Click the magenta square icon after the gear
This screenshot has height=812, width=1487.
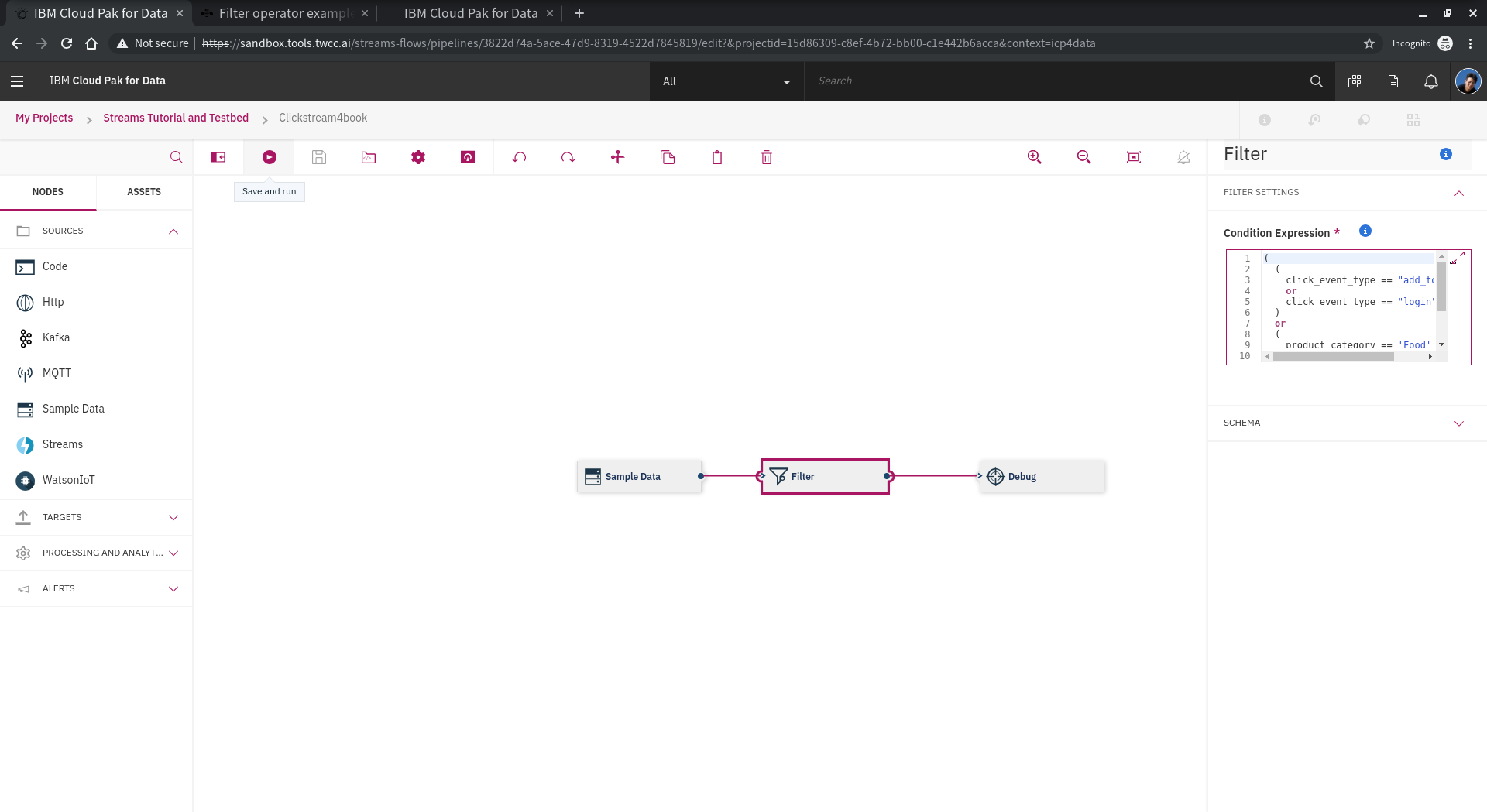[x=468, y=157]
